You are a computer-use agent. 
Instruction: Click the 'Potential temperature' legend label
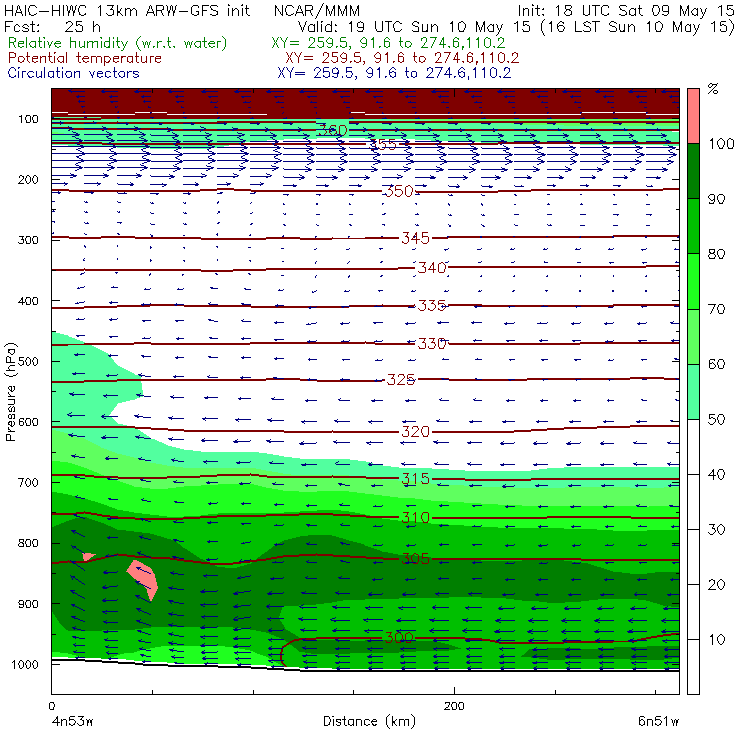(84, 58)
